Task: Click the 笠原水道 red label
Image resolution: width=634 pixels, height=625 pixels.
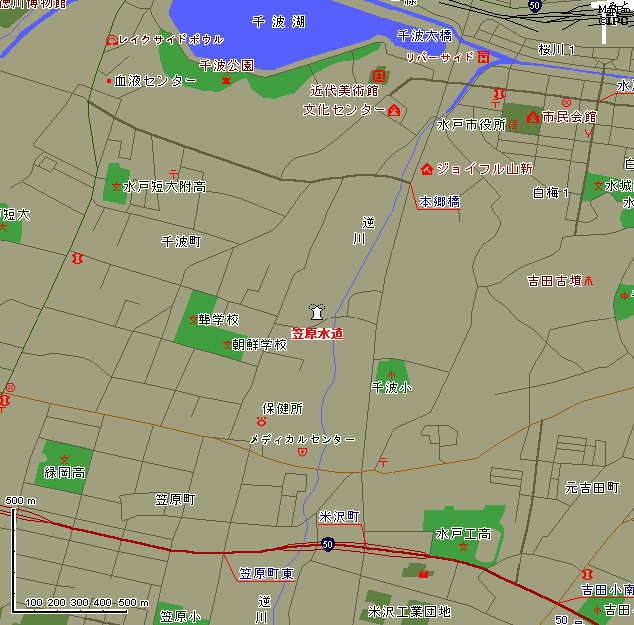Action: [317, 334]
